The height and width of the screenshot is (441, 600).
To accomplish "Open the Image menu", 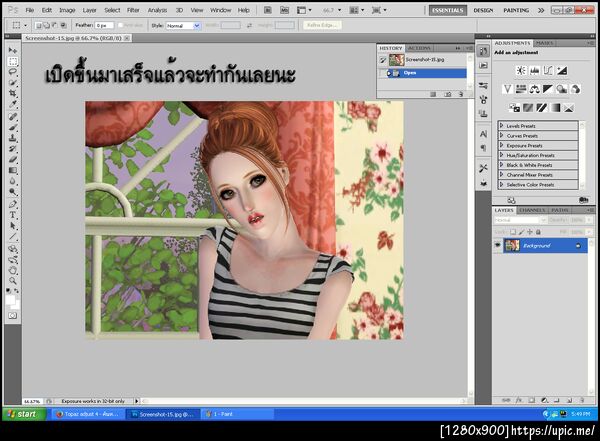I will [67, 10].
